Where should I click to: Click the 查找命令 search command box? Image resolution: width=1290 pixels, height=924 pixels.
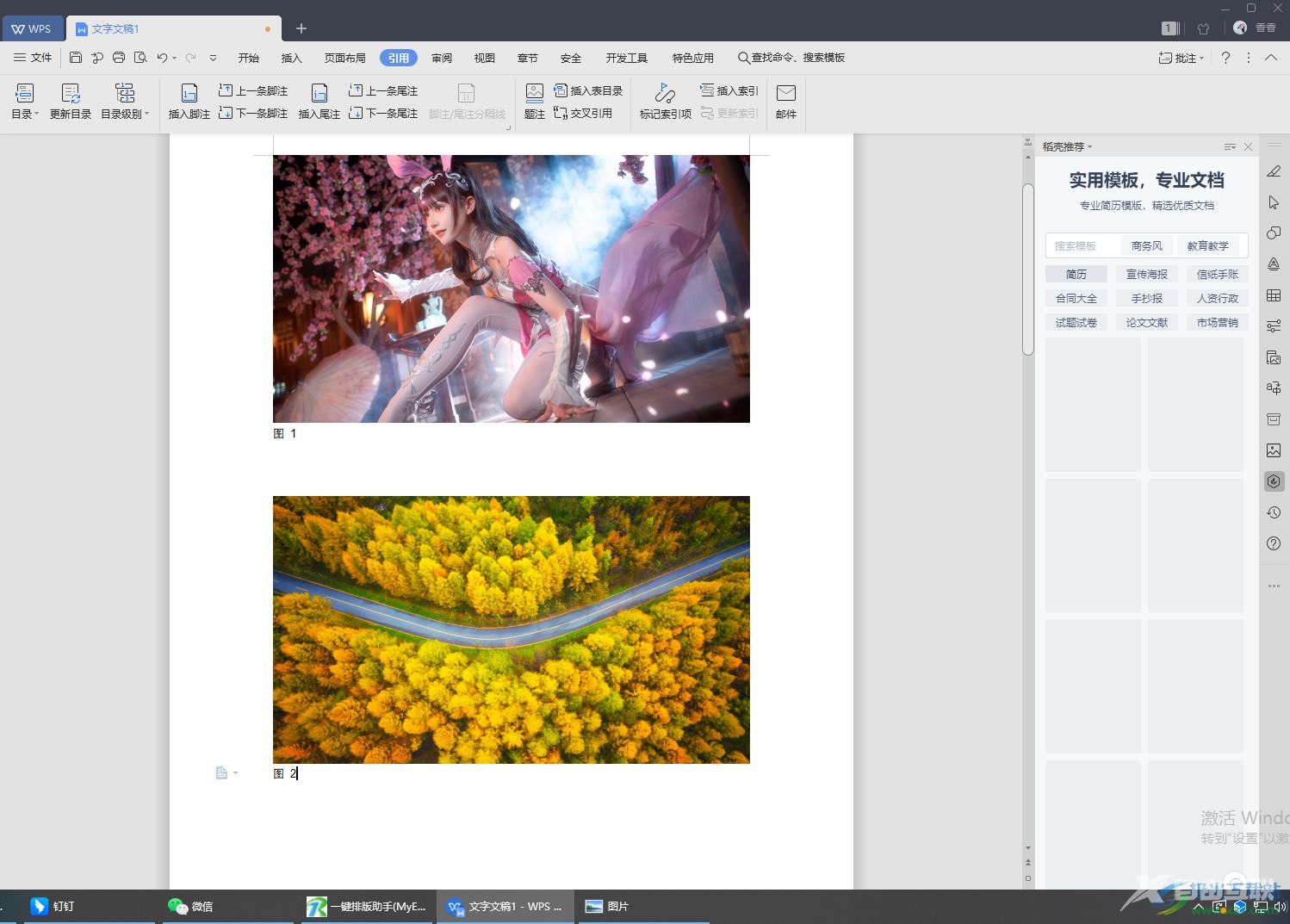click(791, 58)
